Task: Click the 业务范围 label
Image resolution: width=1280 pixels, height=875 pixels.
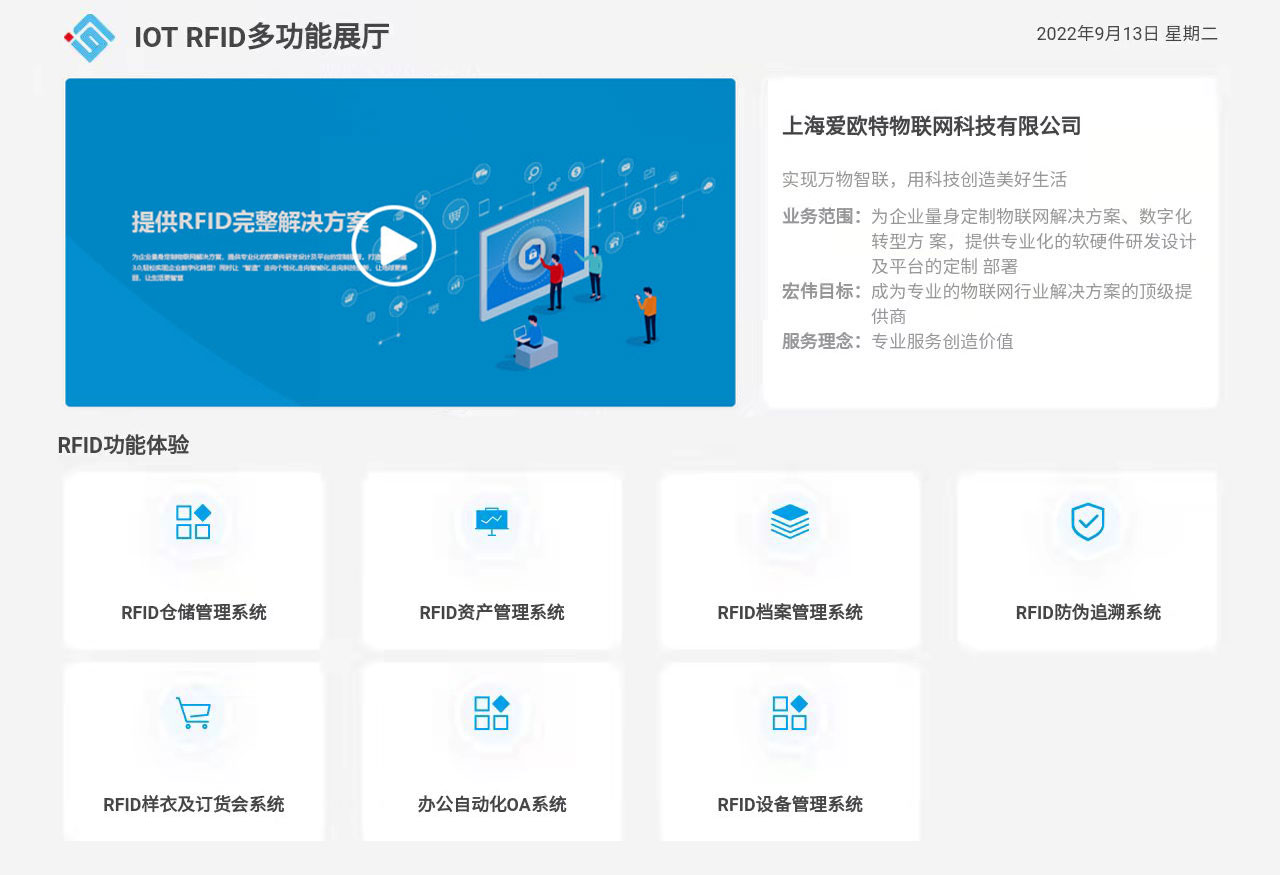Action: click(x=822, y=216)
